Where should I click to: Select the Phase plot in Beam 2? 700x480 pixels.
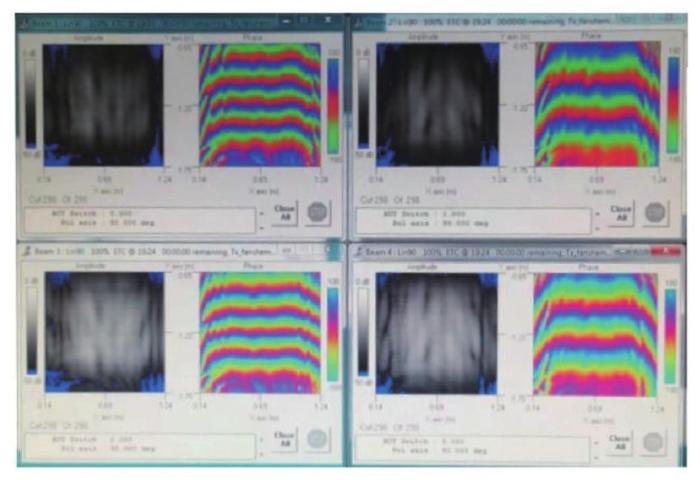pos(597,104)
